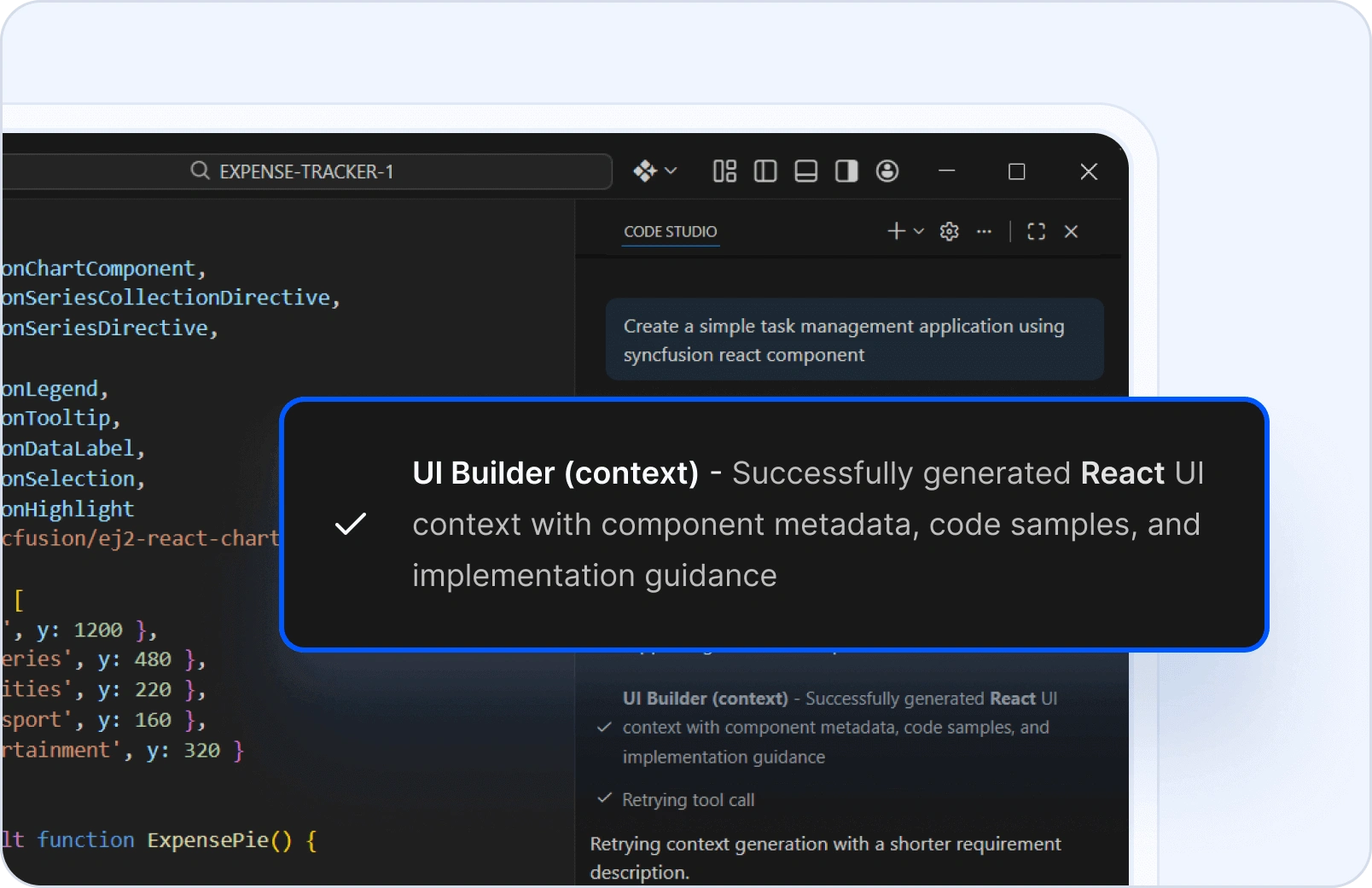Open the more actions ellipsis in Code Studio
This screenshot has width=1372, height=888.
[x=984, y=231]
